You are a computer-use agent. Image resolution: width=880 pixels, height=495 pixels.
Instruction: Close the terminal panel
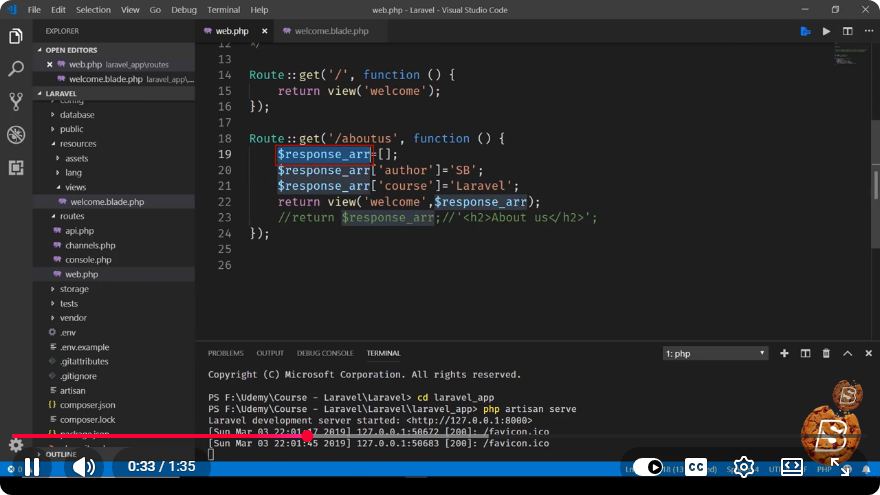pyautogui.click(x=868, y=353)
